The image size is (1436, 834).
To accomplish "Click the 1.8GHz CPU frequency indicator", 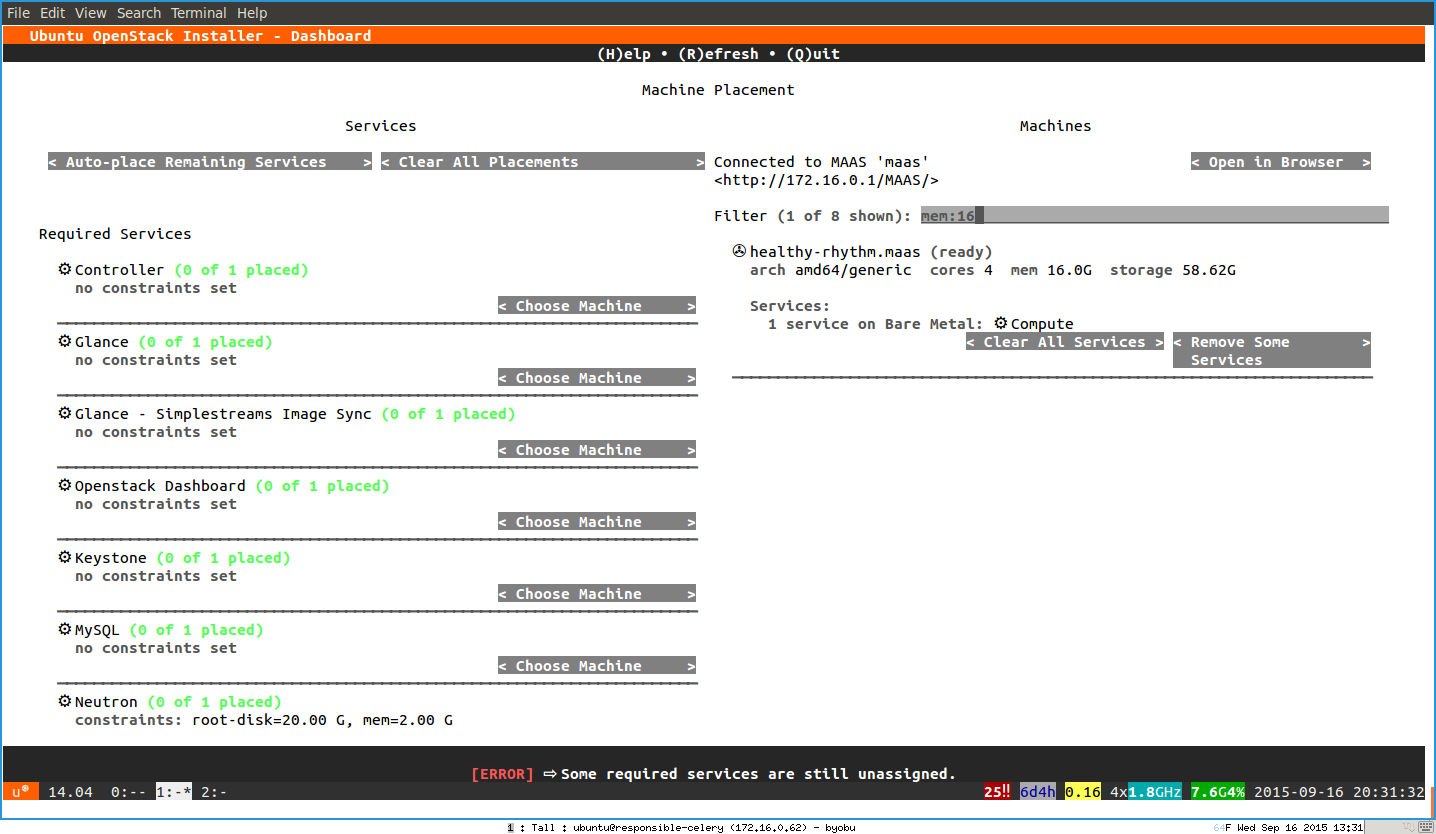I will (x=1155, y=792).
